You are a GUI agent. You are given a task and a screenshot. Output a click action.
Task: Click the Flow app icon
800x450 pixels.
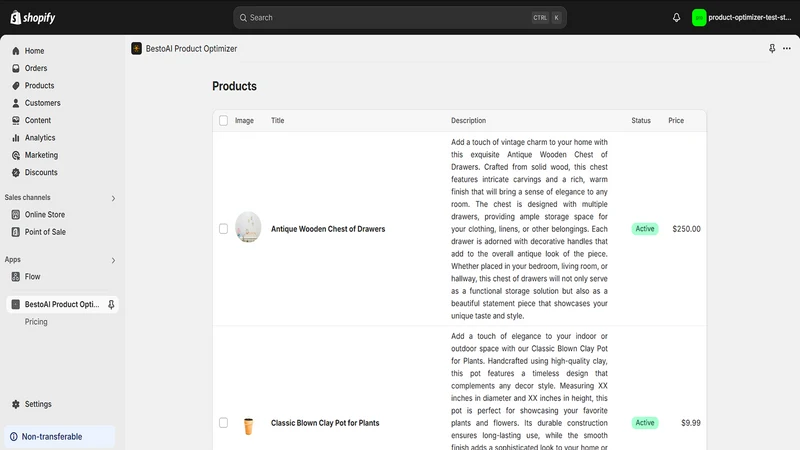click(x=16, y=277)
